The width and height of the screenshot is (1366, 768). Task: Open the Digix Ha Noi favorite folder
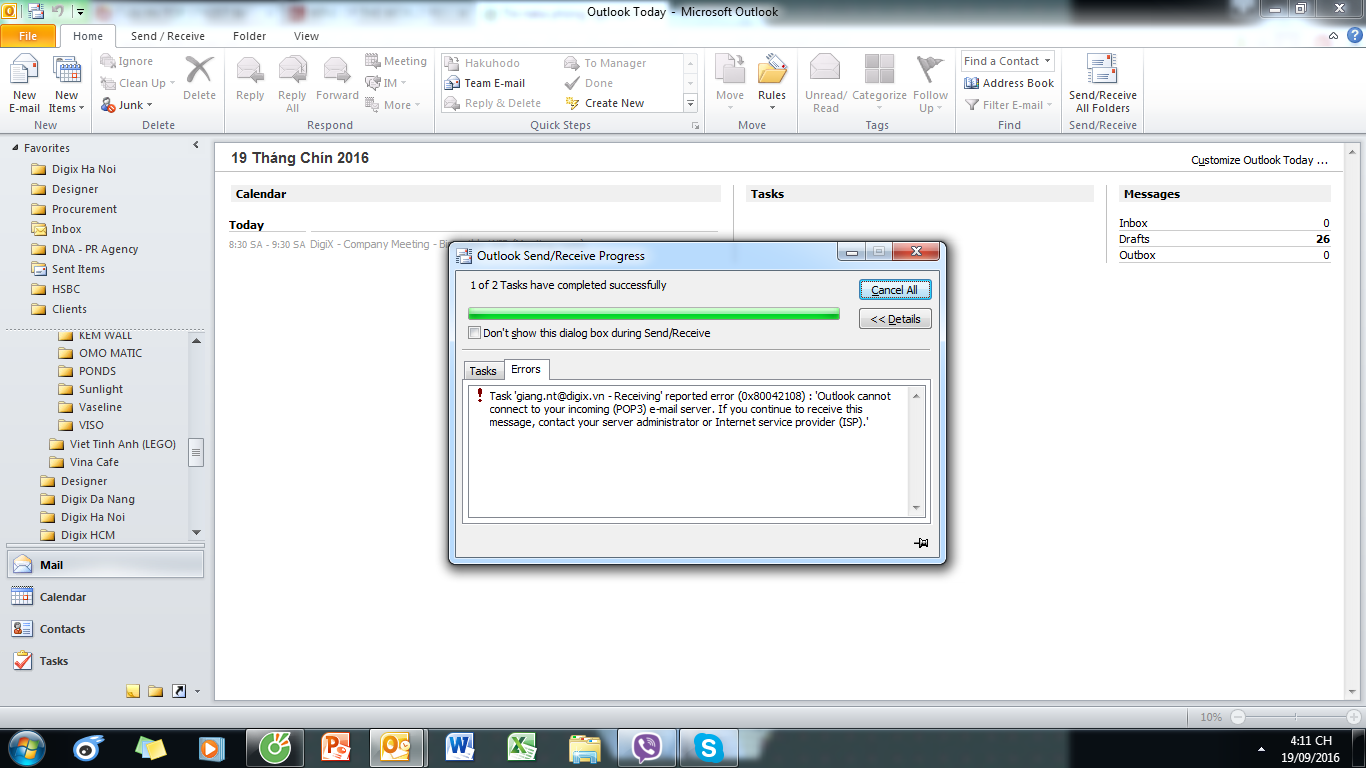(84, 169)
